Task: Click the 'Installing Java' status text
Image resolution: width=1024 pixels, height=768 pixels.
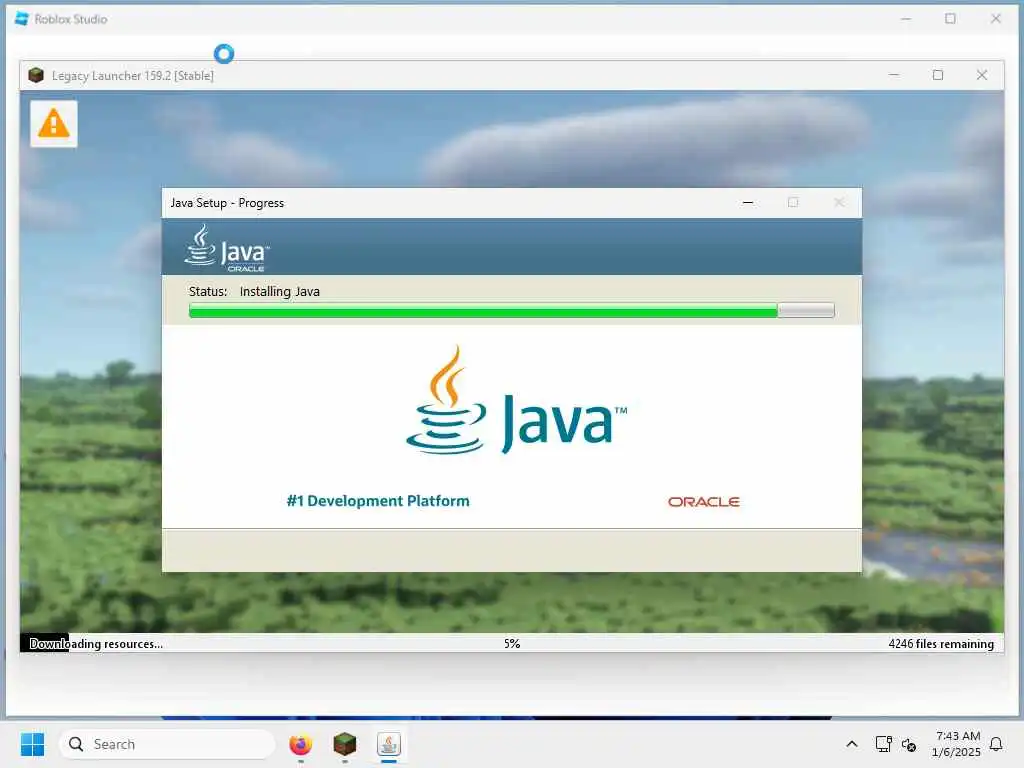Action: (280, 292)
